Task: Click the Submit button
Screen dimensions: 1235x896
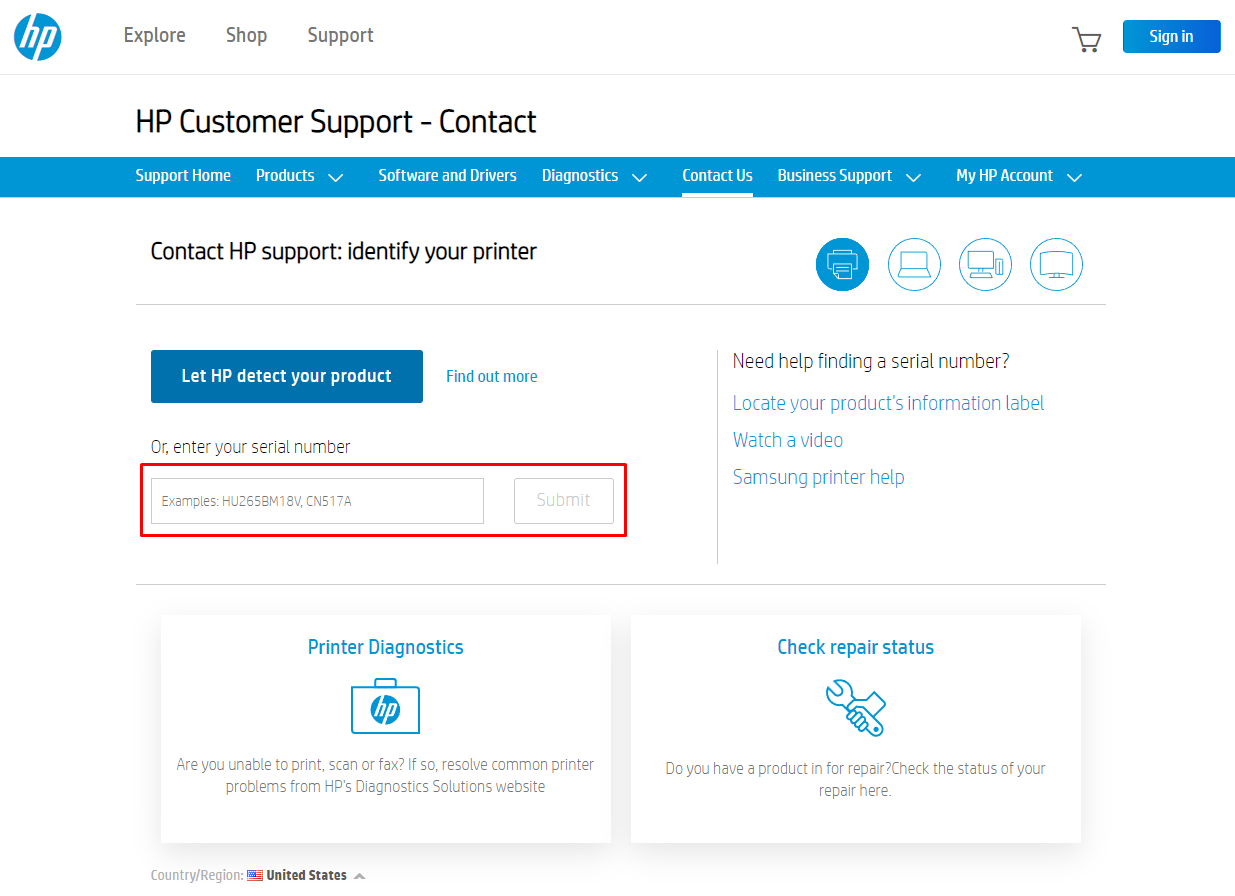Action: [x=564, y=500]
